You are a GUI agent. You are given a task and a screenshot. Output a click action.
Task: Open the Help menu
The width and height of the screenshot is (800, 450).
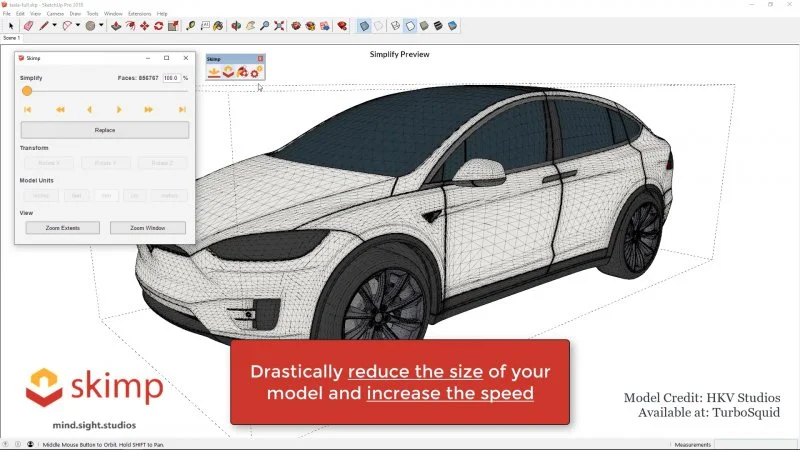click(162, 14)
